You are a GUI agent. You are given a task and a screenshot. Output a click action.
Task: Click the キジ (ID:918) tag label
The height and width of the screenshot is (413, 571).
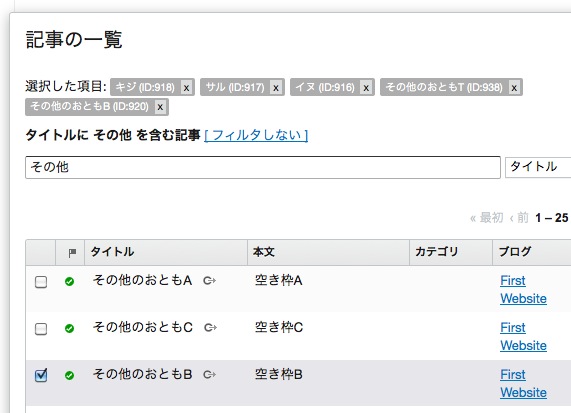145,87
